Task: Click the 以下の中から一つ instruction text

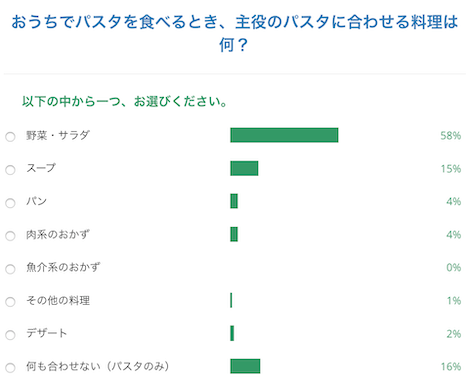Action: pyautogui.click(x=125, y=101)
